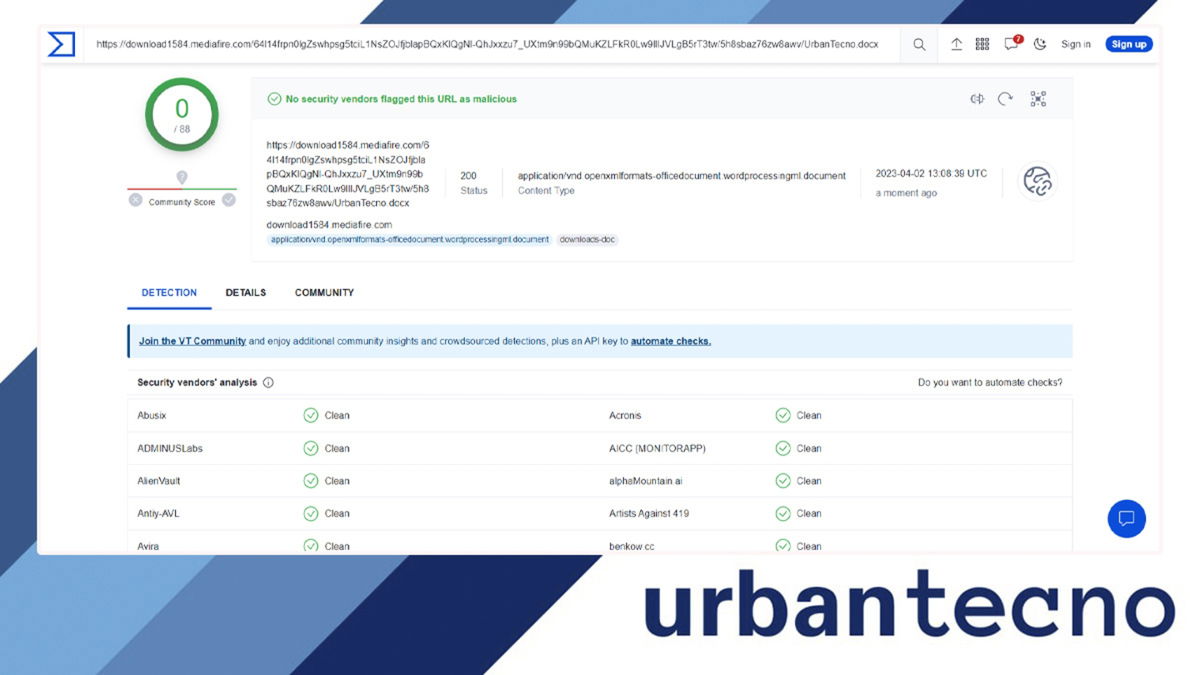Select the DETECTION tab
This screenshot has width=1200, height=675.
point(169,293)
